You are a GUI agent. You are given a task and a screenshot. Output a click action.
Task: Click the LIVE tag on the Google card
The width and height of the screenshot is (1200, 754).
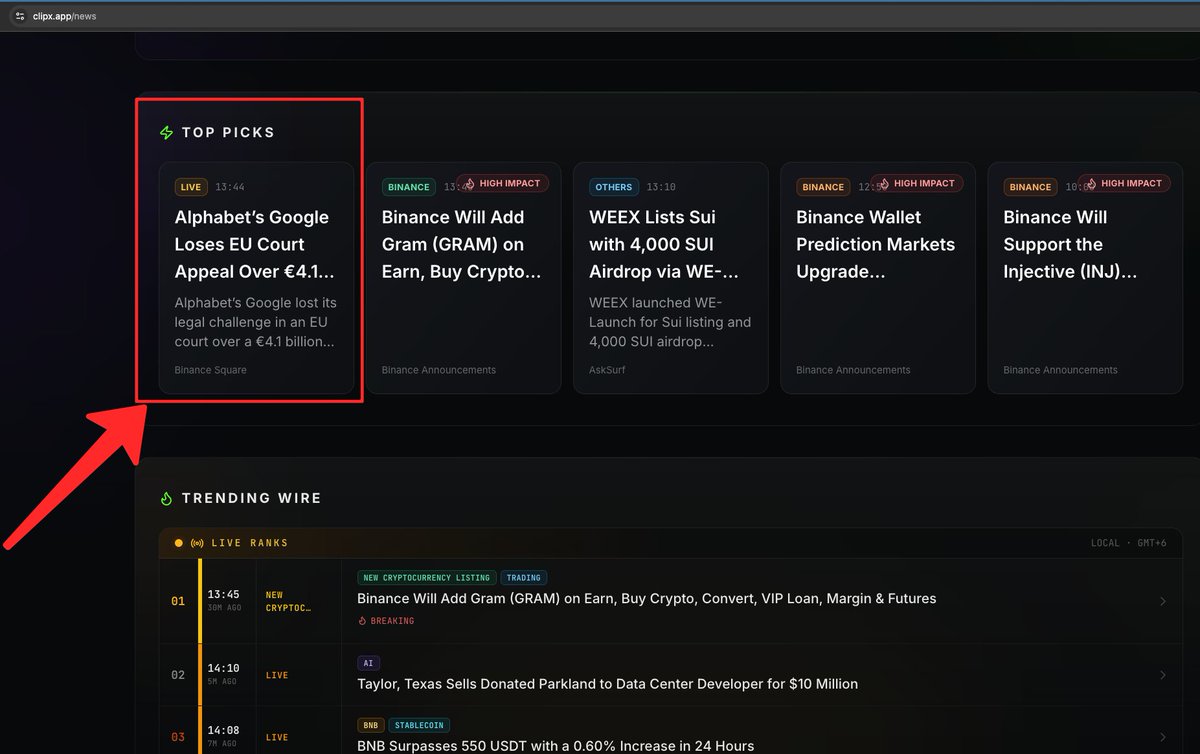tap(191, 187)
